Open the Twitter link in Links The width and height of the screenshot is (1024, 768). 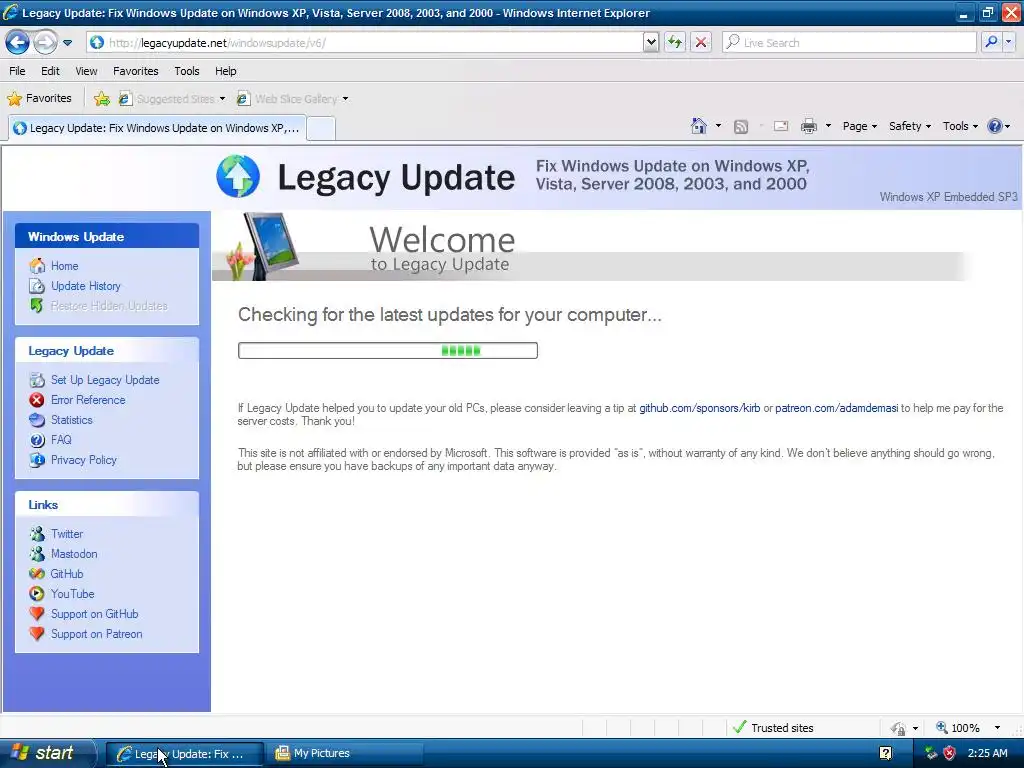(x=67, y=534)
